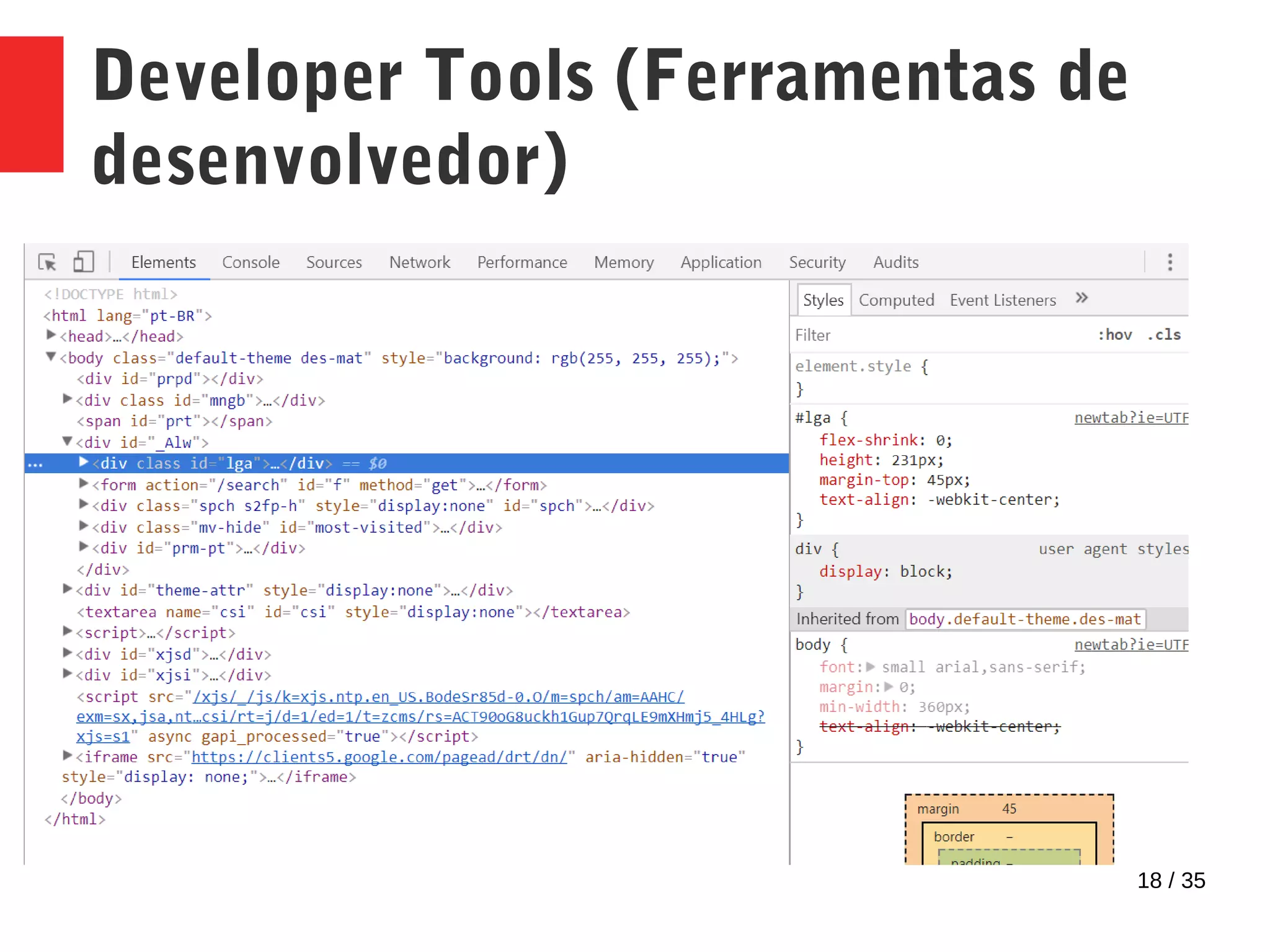Expand the div class spch s2fp-h node
Screen dimensions: 1270x952
(x=84, y=504)
